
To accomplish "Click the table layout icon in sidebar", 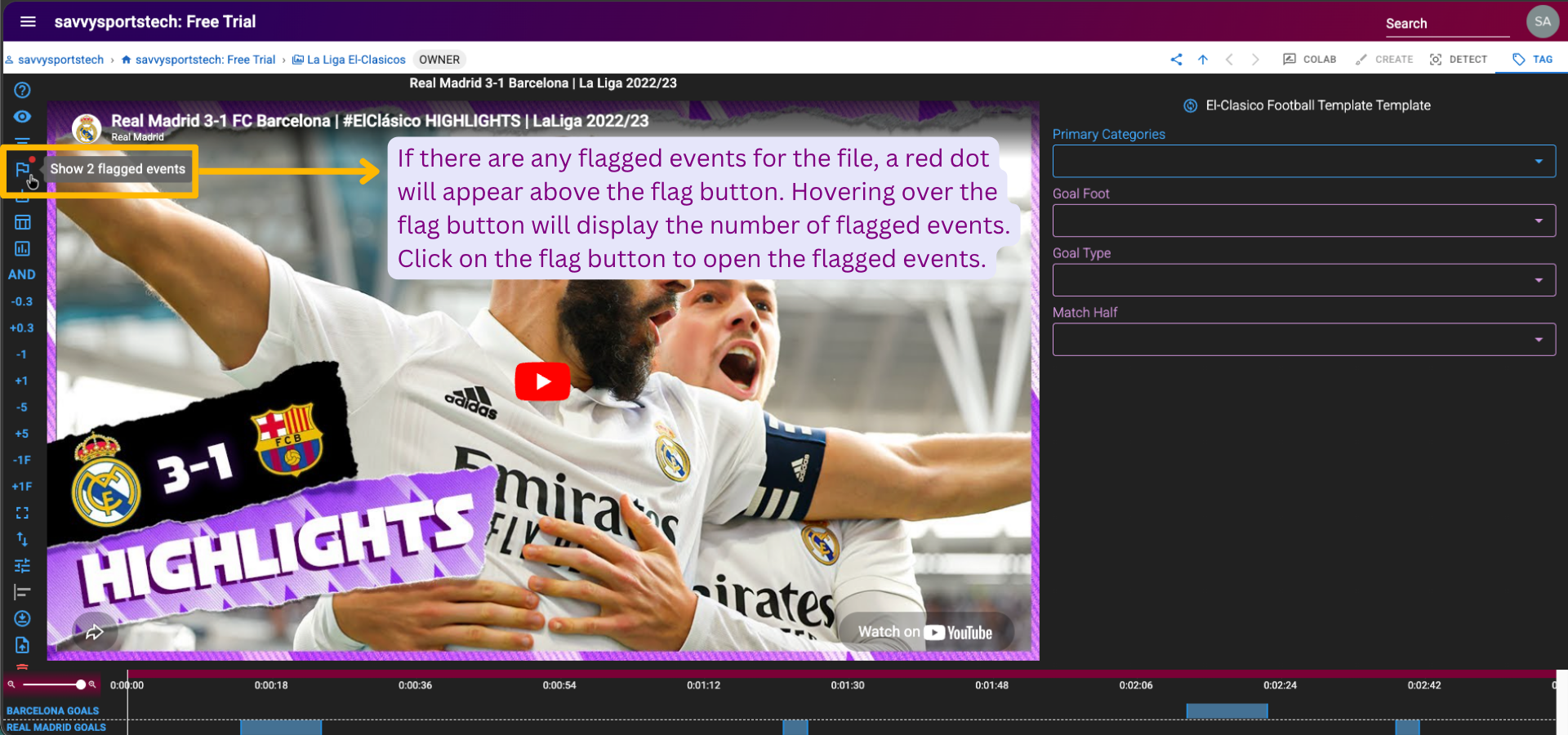I will click(x=22, y=222).
